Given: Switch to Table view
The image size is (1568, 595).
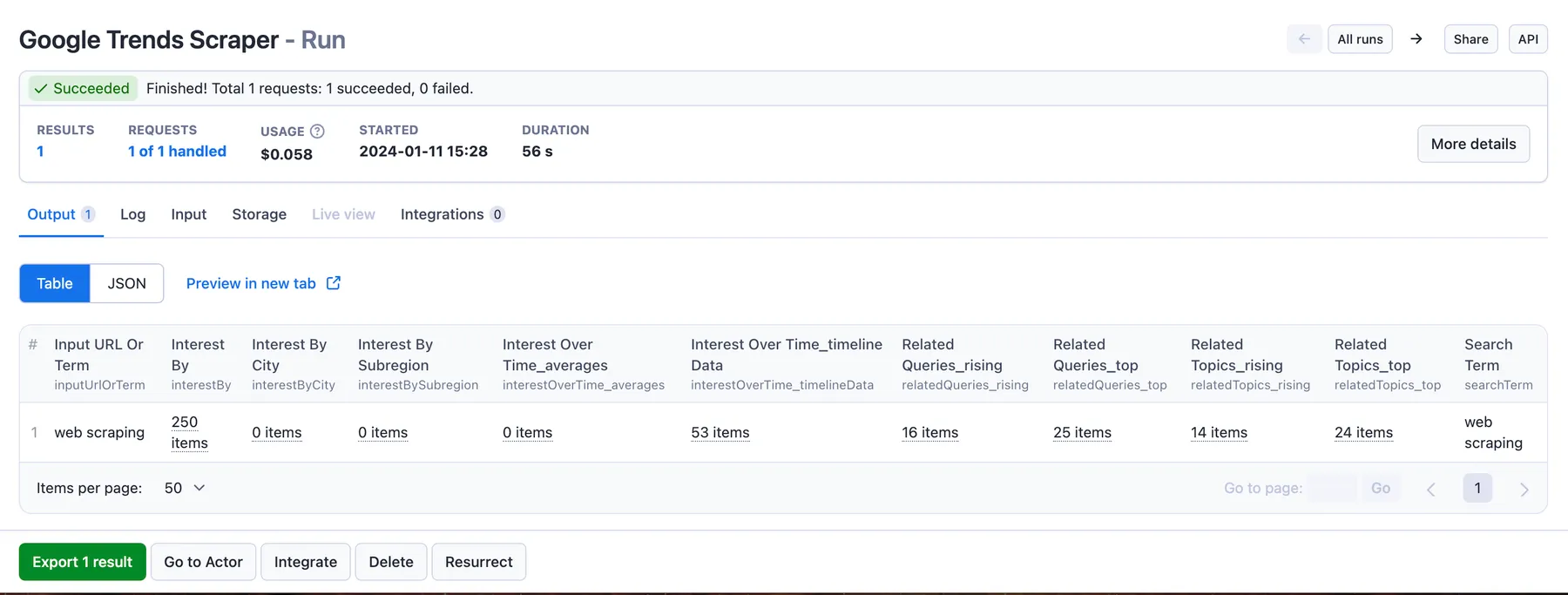Looking at the screenshot, I should pyautogui.click(x=55, y=283).
